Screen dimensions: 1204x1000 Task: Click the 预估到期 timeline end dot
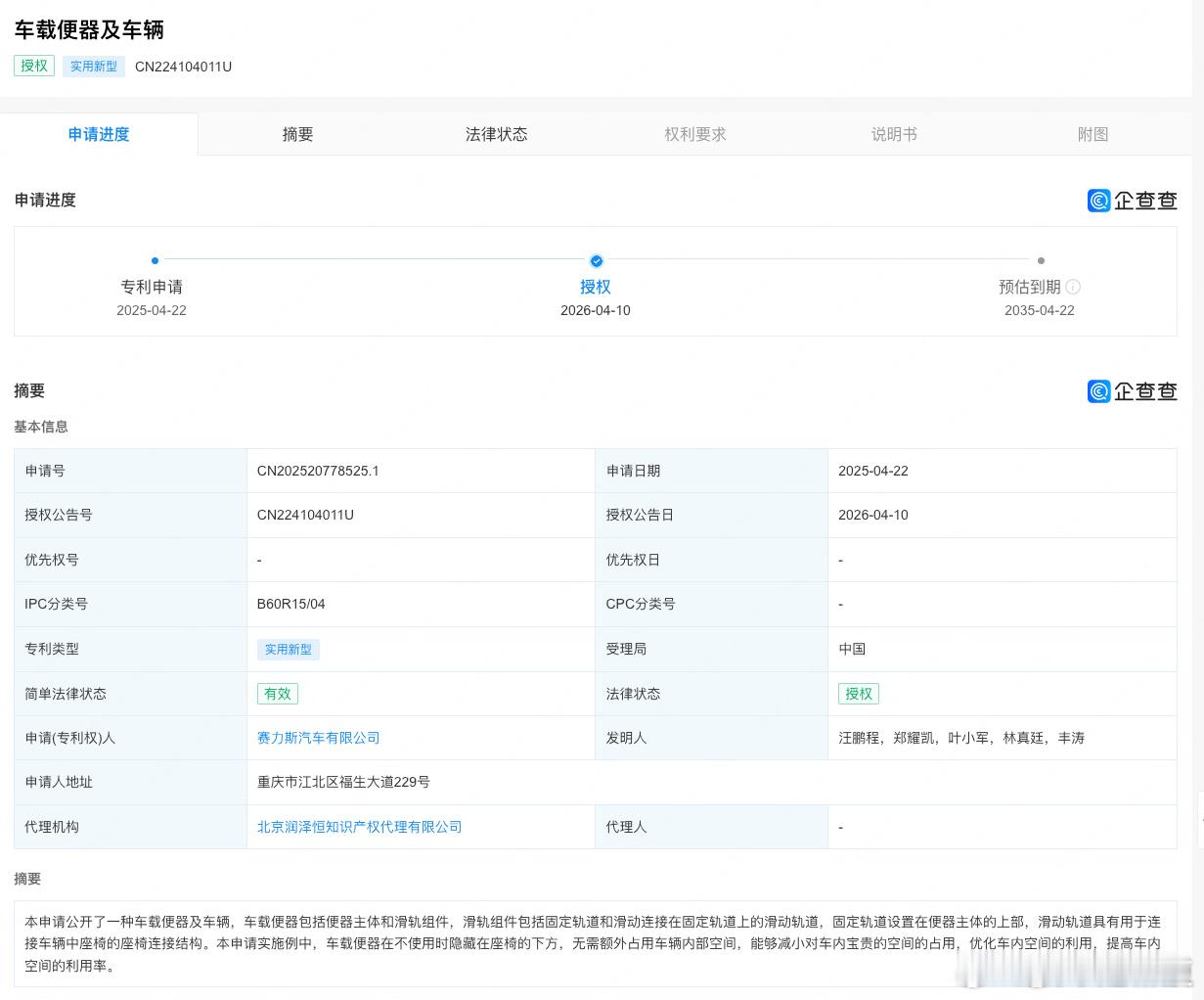(1041, 260)
